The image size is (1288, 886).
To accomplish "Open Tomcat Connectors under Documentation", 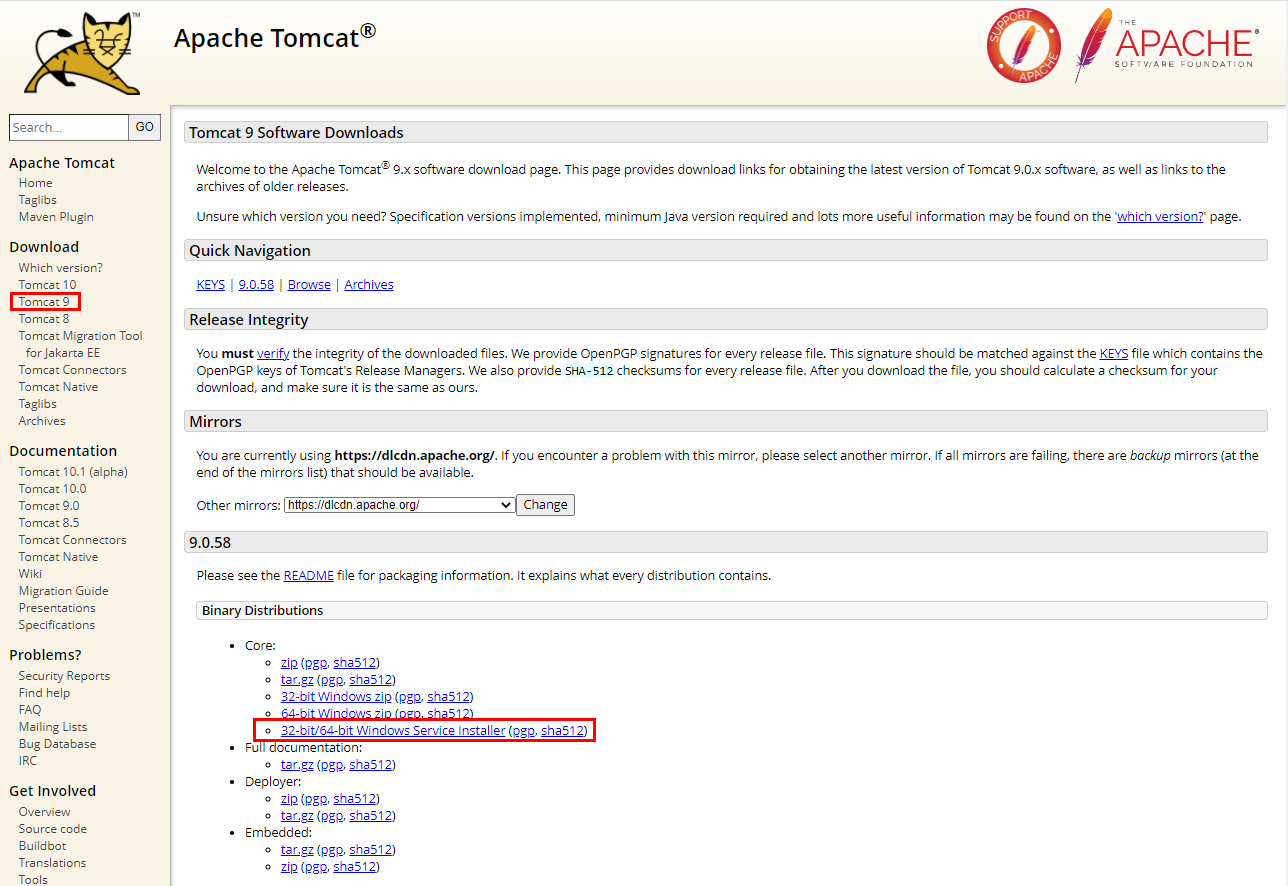I will coord(72,540).
